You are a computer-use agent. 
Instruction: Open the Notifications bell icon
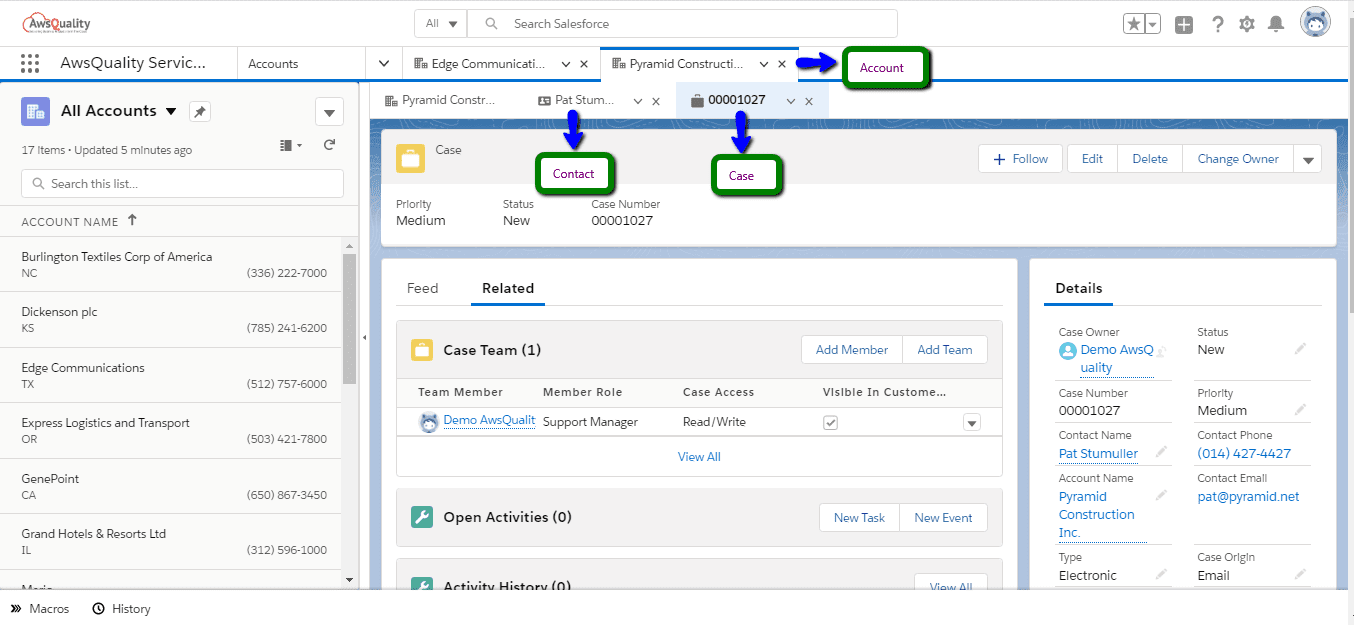pos(1276,24)
